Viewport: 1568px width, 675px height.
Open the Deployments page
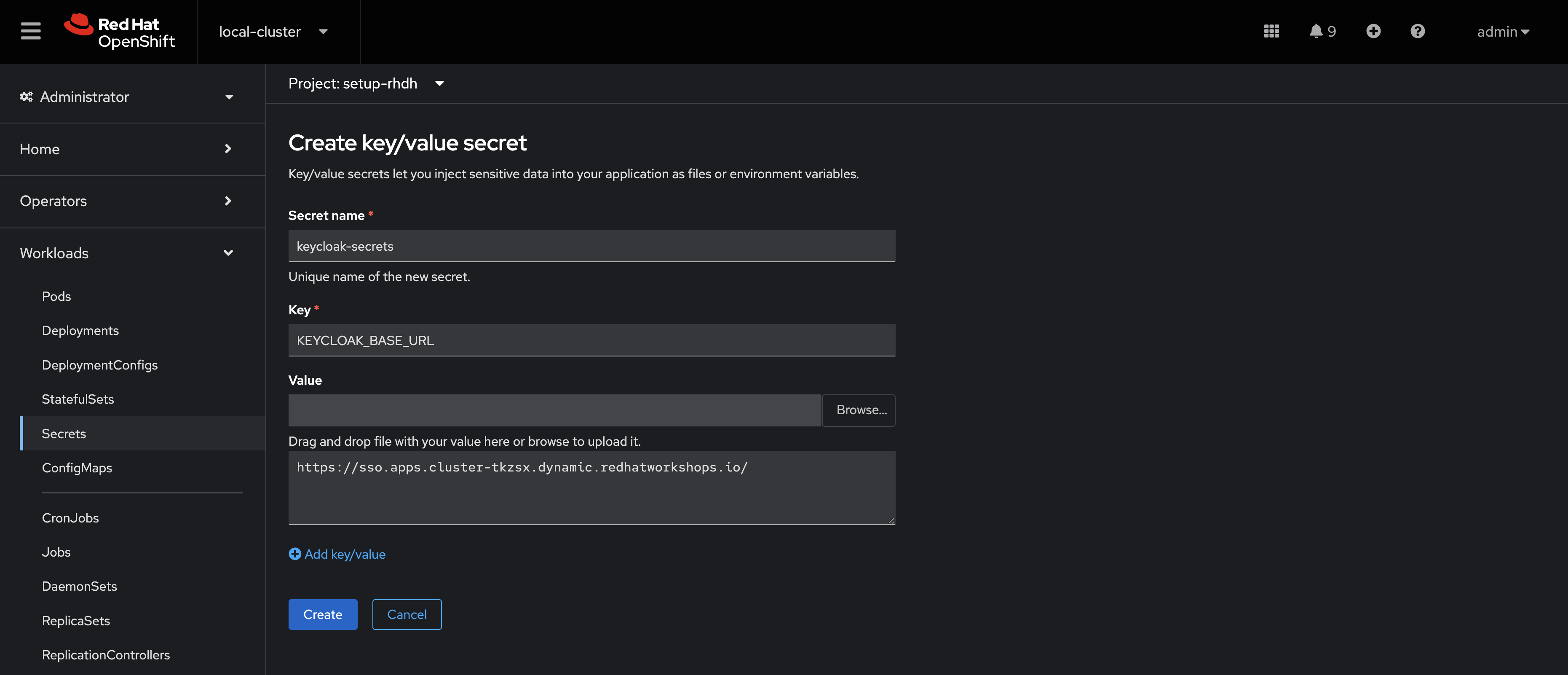click(80, 330)
